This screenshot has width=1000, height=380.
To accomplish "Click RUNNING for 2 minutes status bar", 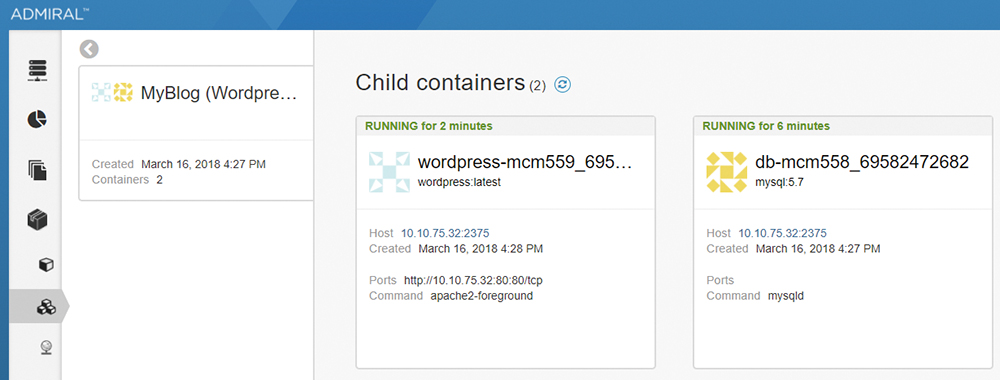I will [506, 126].
